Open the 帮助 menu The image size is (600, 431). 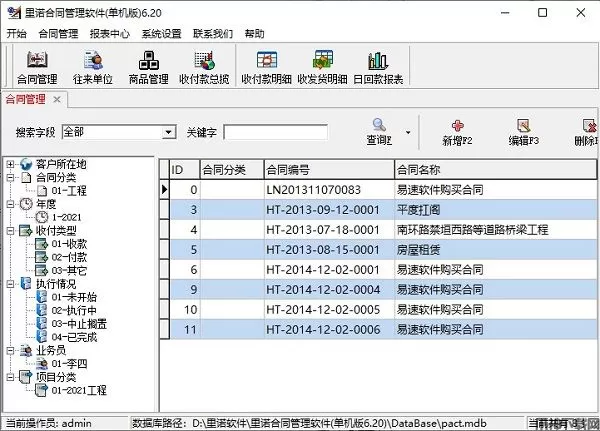tap(254, 34)
